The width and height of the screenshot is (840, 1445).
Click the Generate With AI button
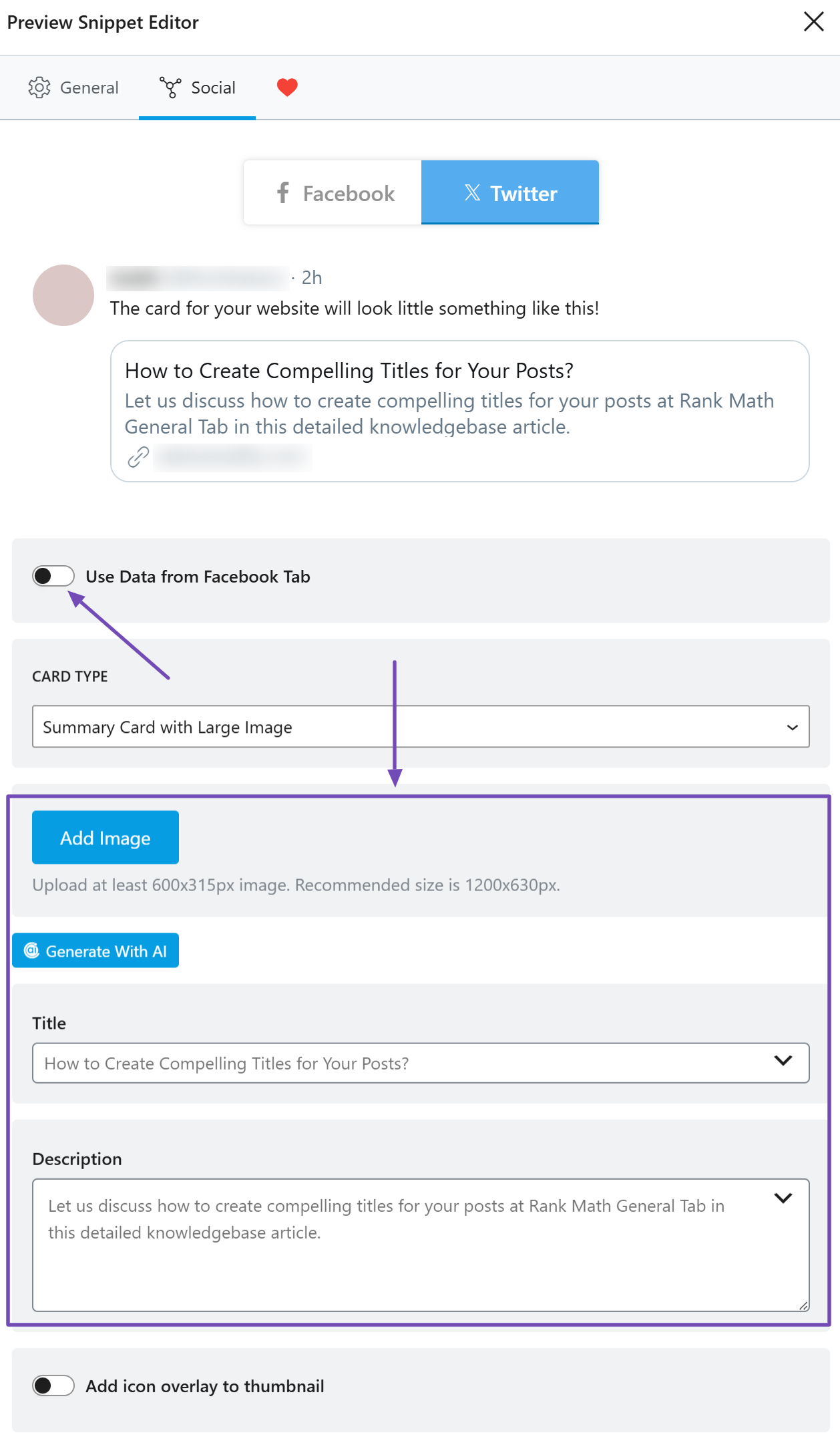click(x=95, y=950)
